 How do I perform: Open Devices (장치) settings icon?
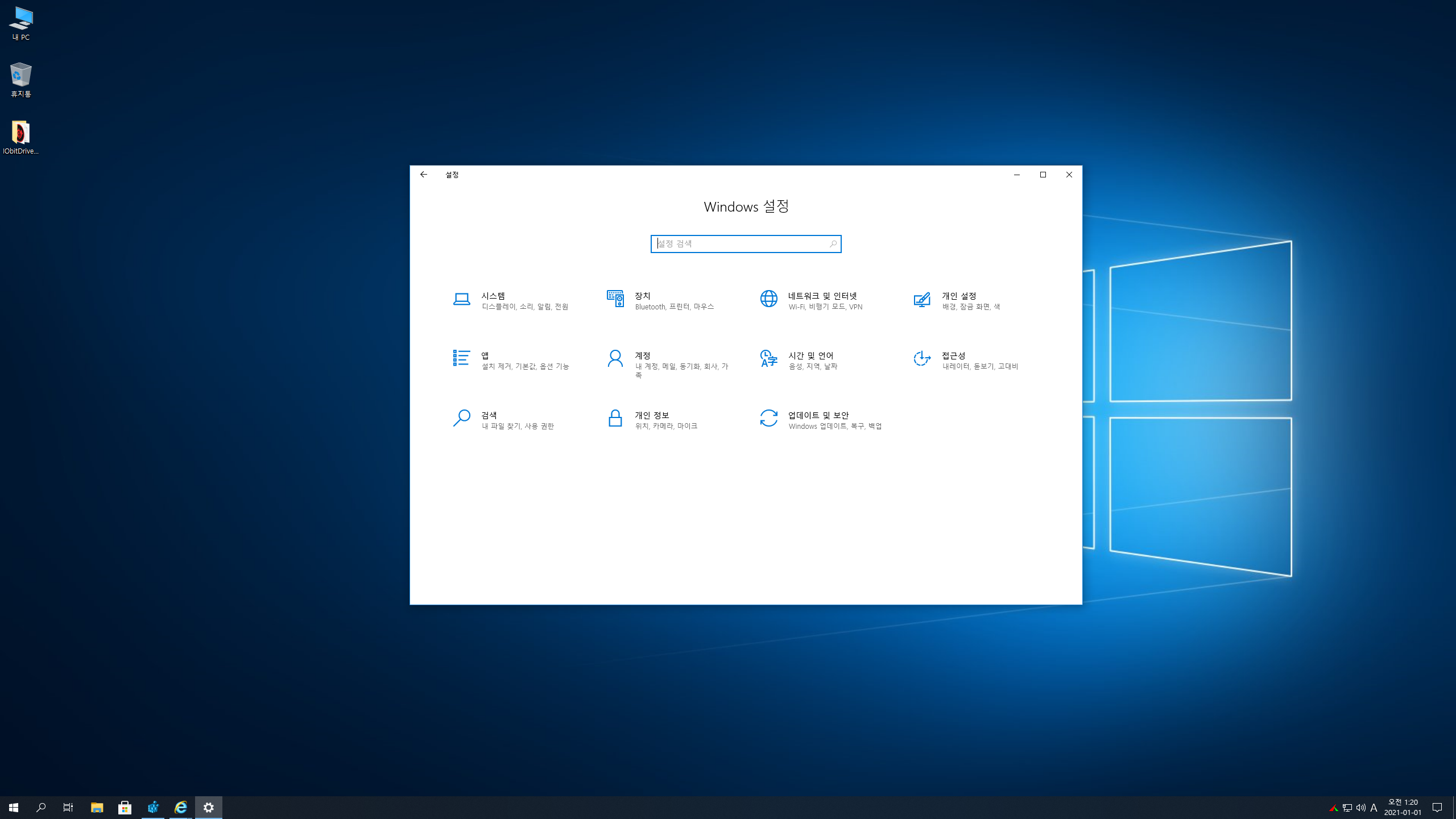(615, 299)
